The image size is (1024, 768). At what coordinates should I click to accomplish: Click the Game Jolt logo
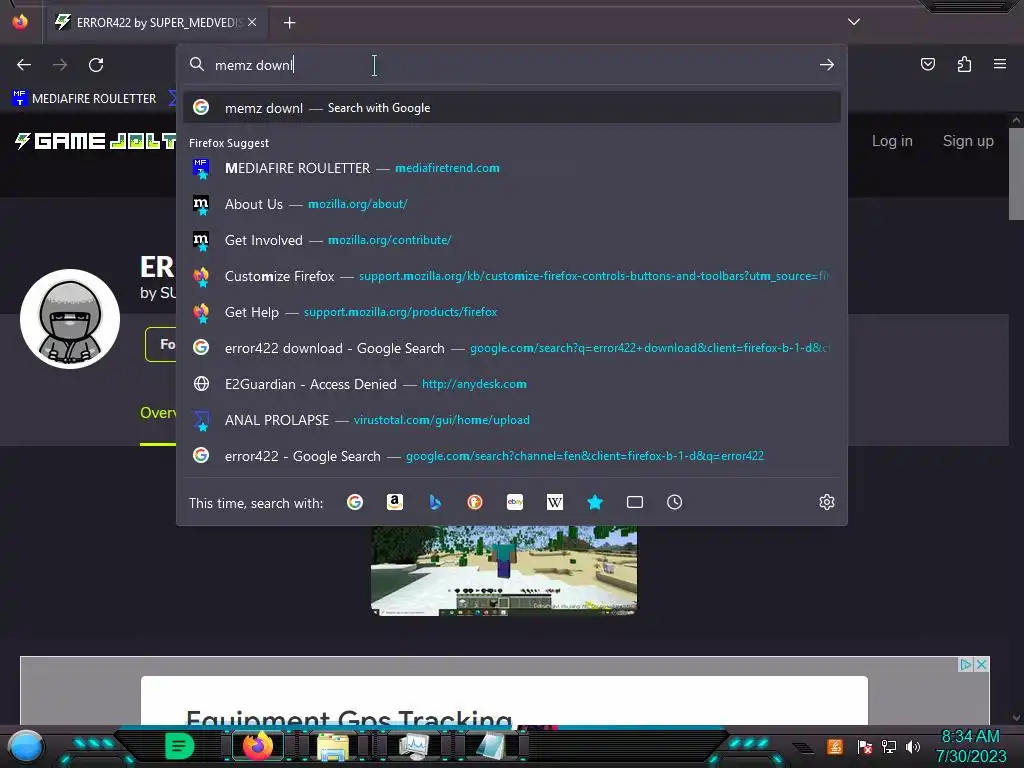pos(95,140)
